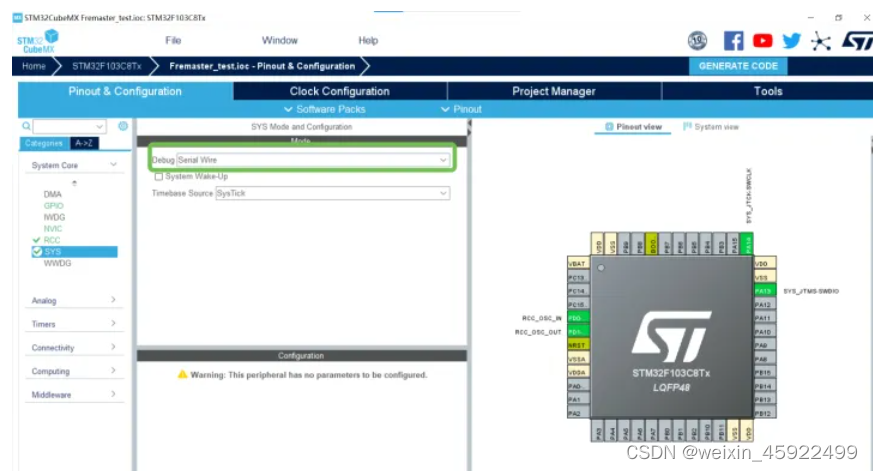The image size is (873, 471).
Task: Select SYS in System Core list
Action: point(75,252)
